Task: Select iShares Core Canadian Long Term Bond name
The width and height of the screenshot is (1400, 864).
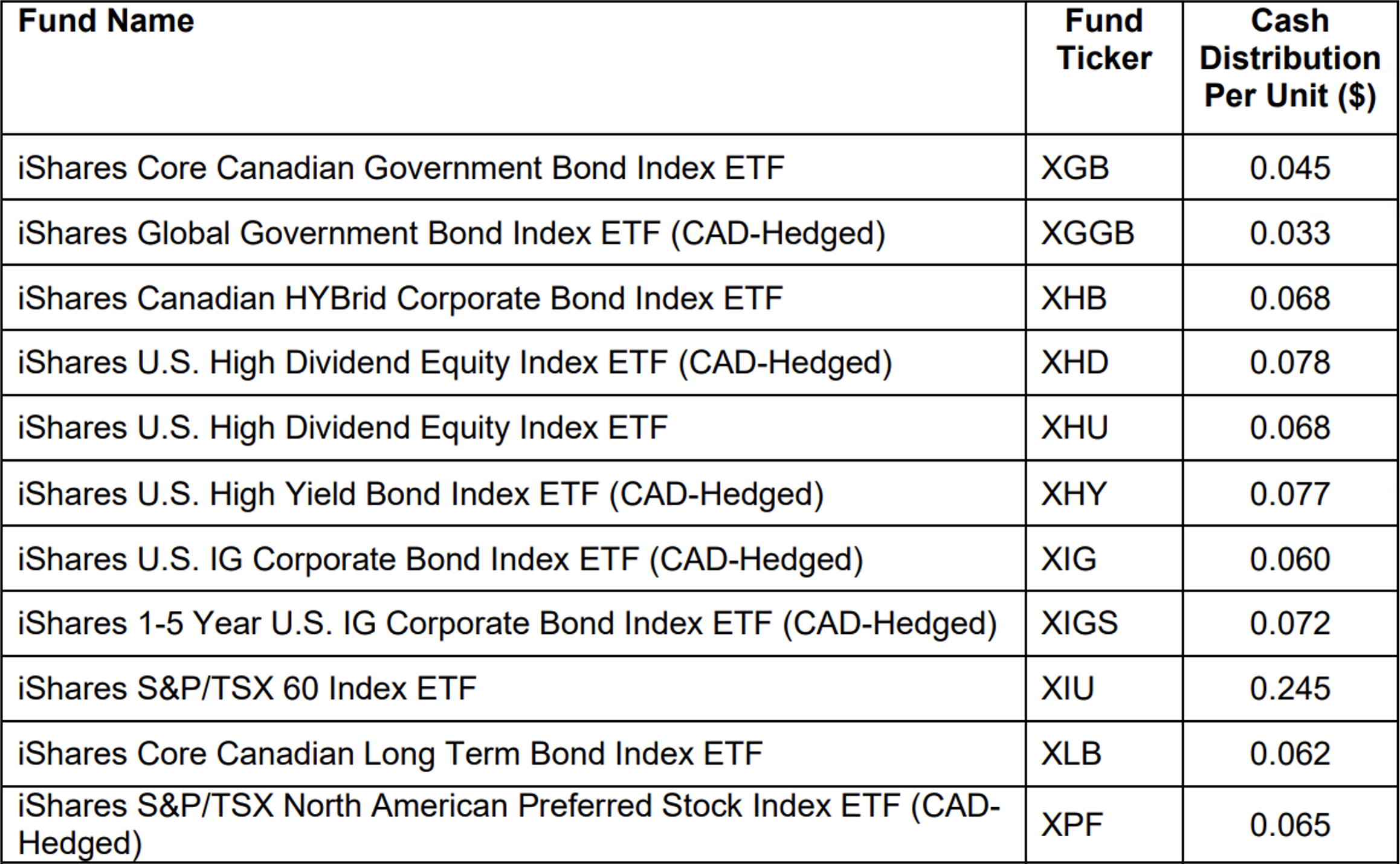Action: tap(390, 754)
